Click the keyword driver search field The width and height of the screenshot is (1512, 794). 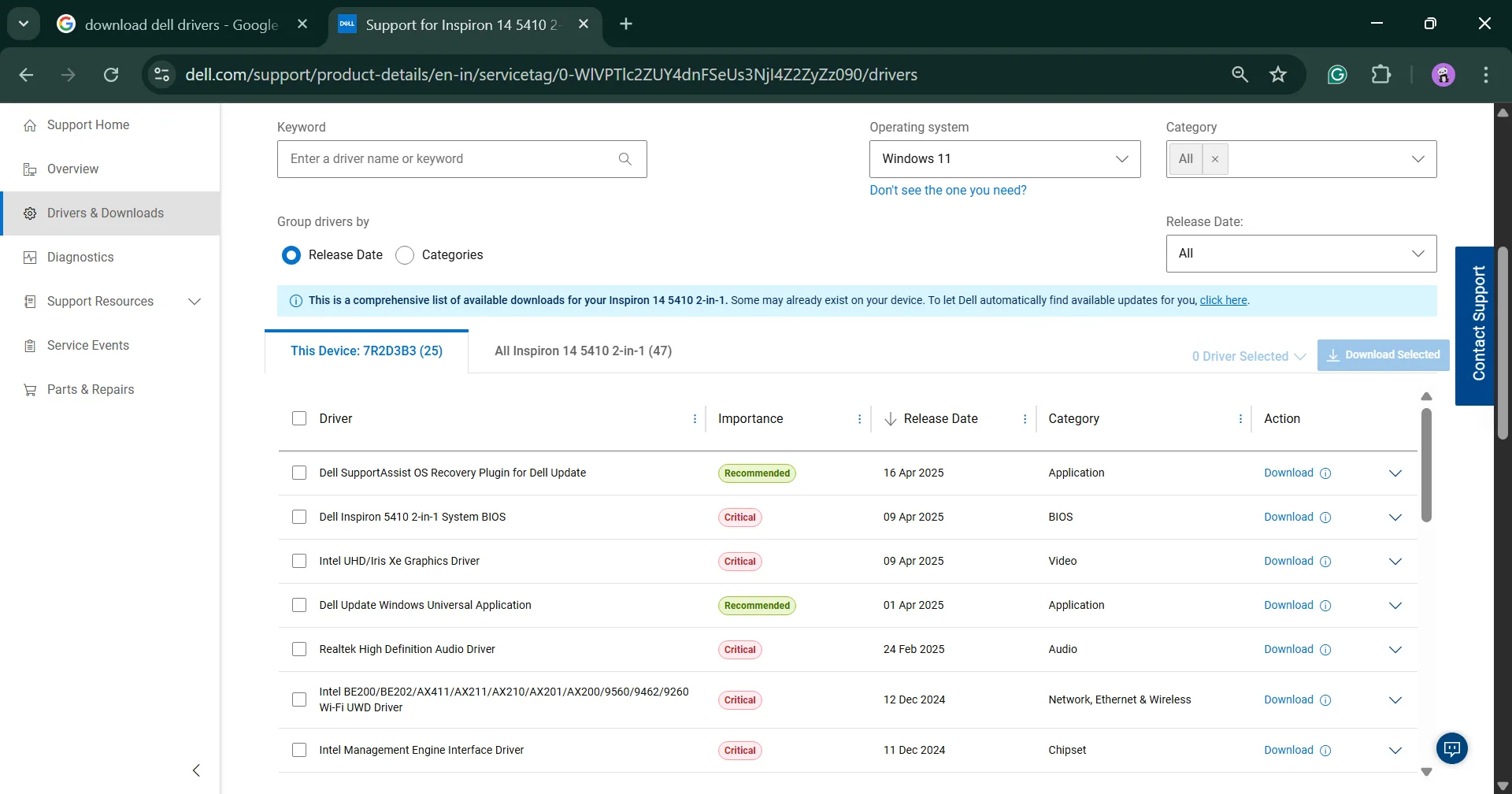click(462, 159)
